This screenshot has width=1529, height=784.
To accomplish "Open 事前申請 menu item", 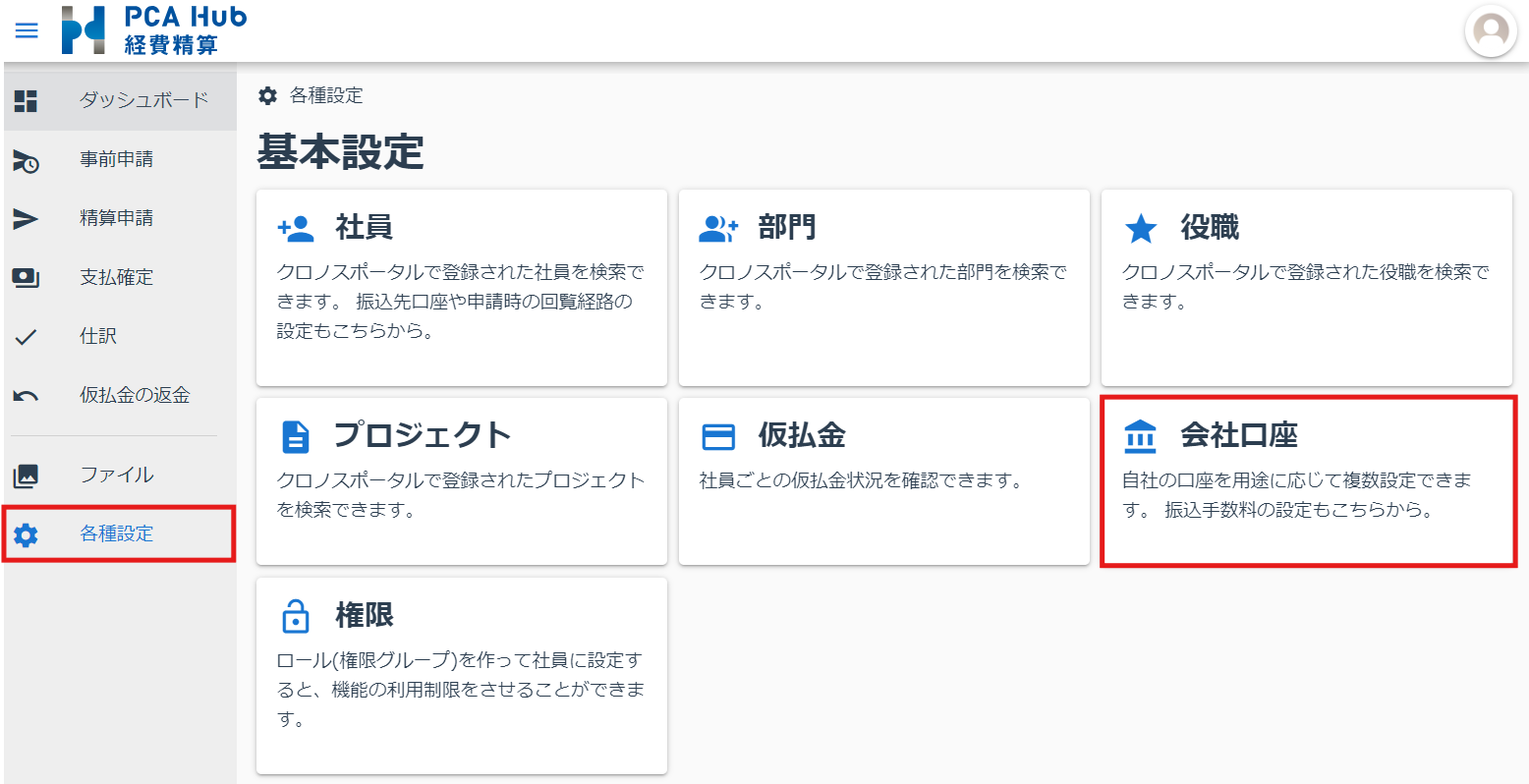I will click(120, 159).
